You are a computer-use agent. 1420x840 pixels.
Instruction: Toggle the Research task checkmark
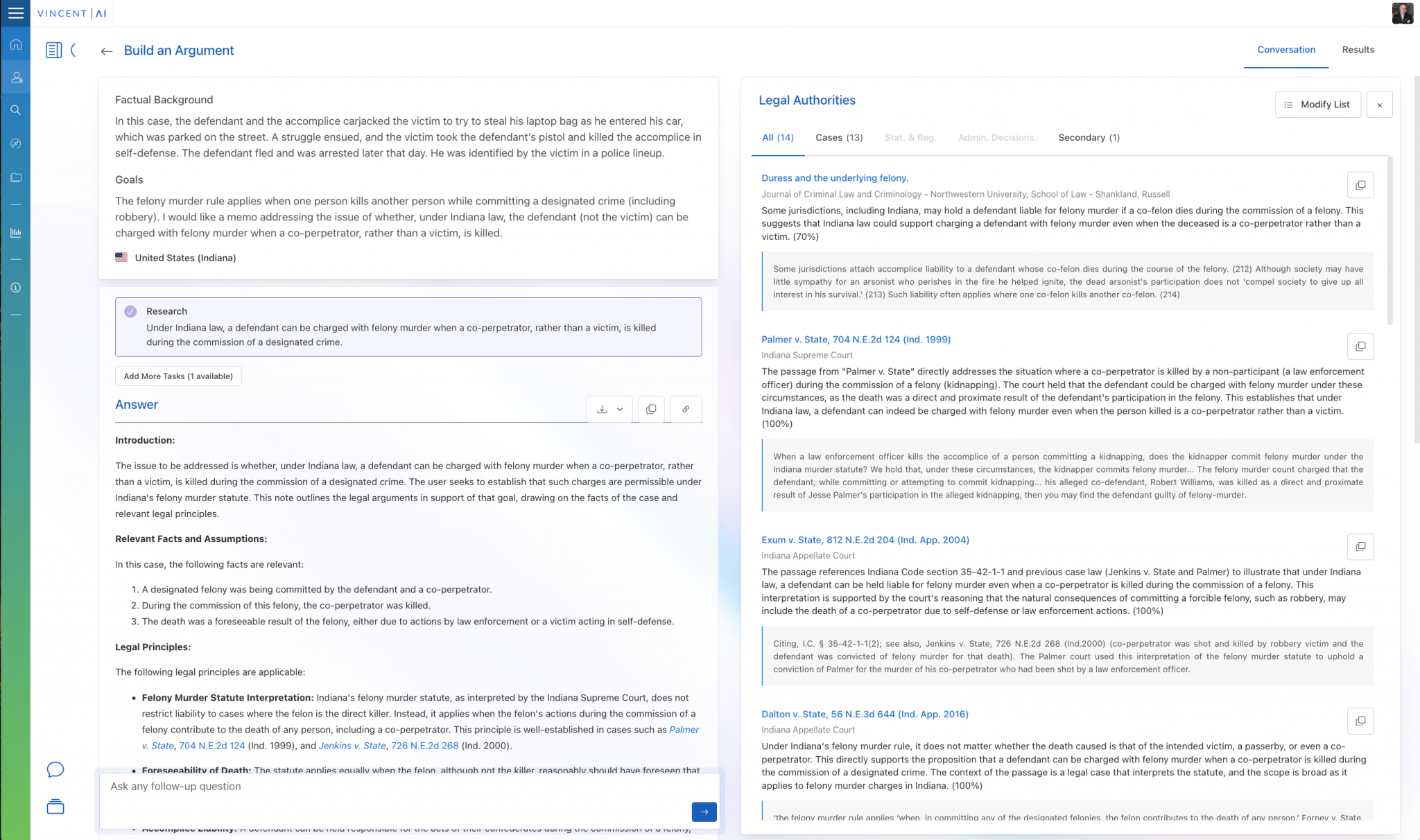130,311
